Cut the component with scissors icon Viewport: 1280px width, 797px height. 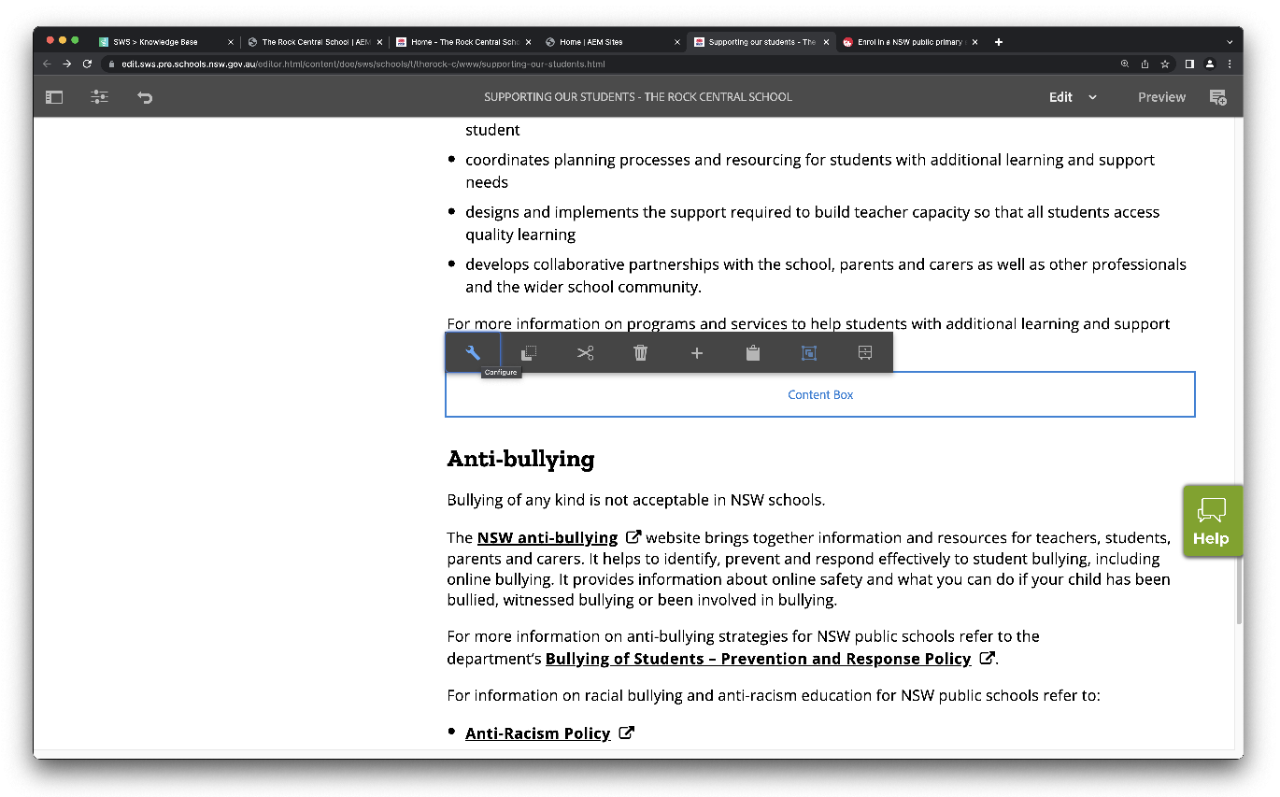click(585, 353)
